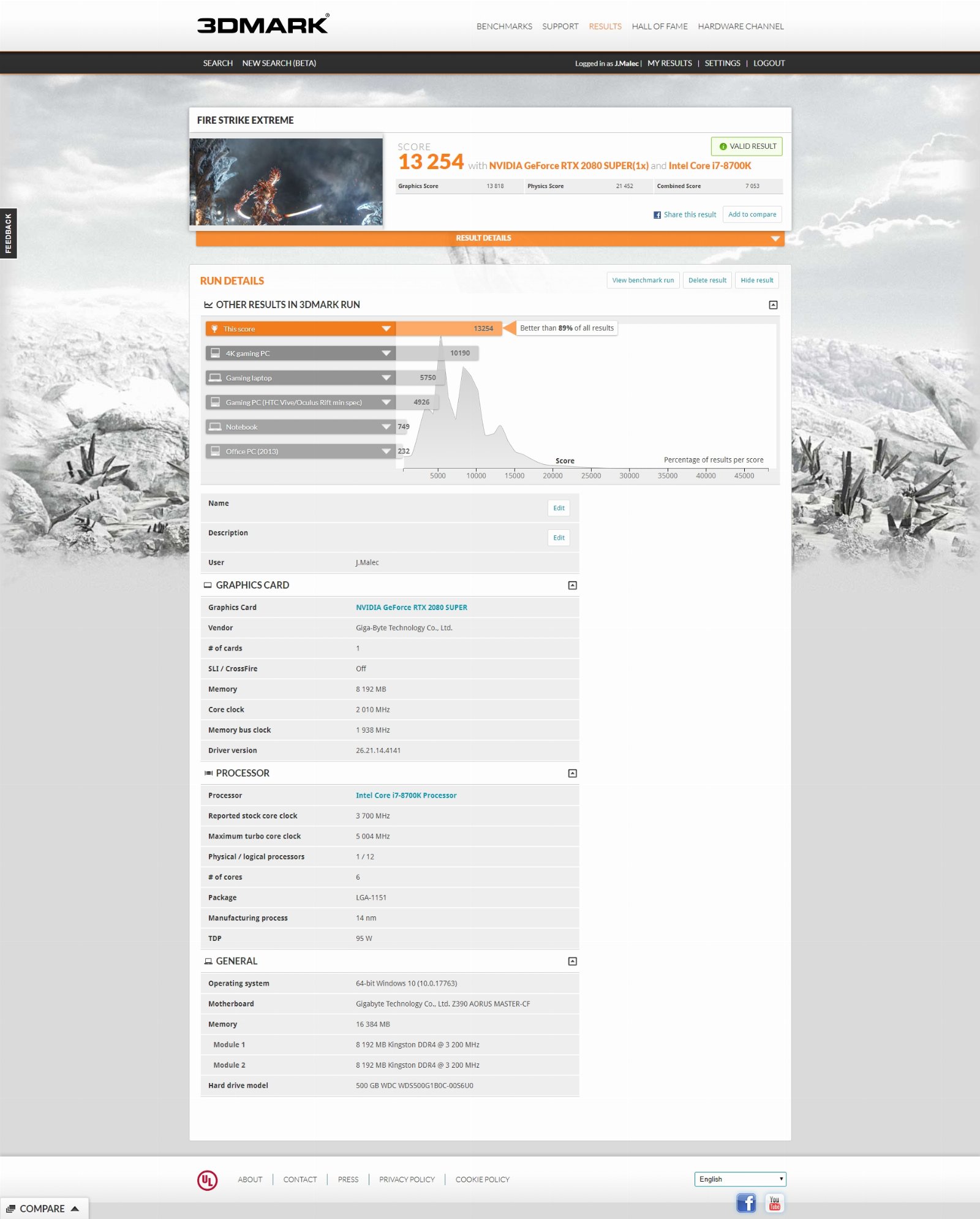This screenshot has width=980, height=1219.
Task: Click the chart icon beside Other Results heading
Action: (208, 304)
